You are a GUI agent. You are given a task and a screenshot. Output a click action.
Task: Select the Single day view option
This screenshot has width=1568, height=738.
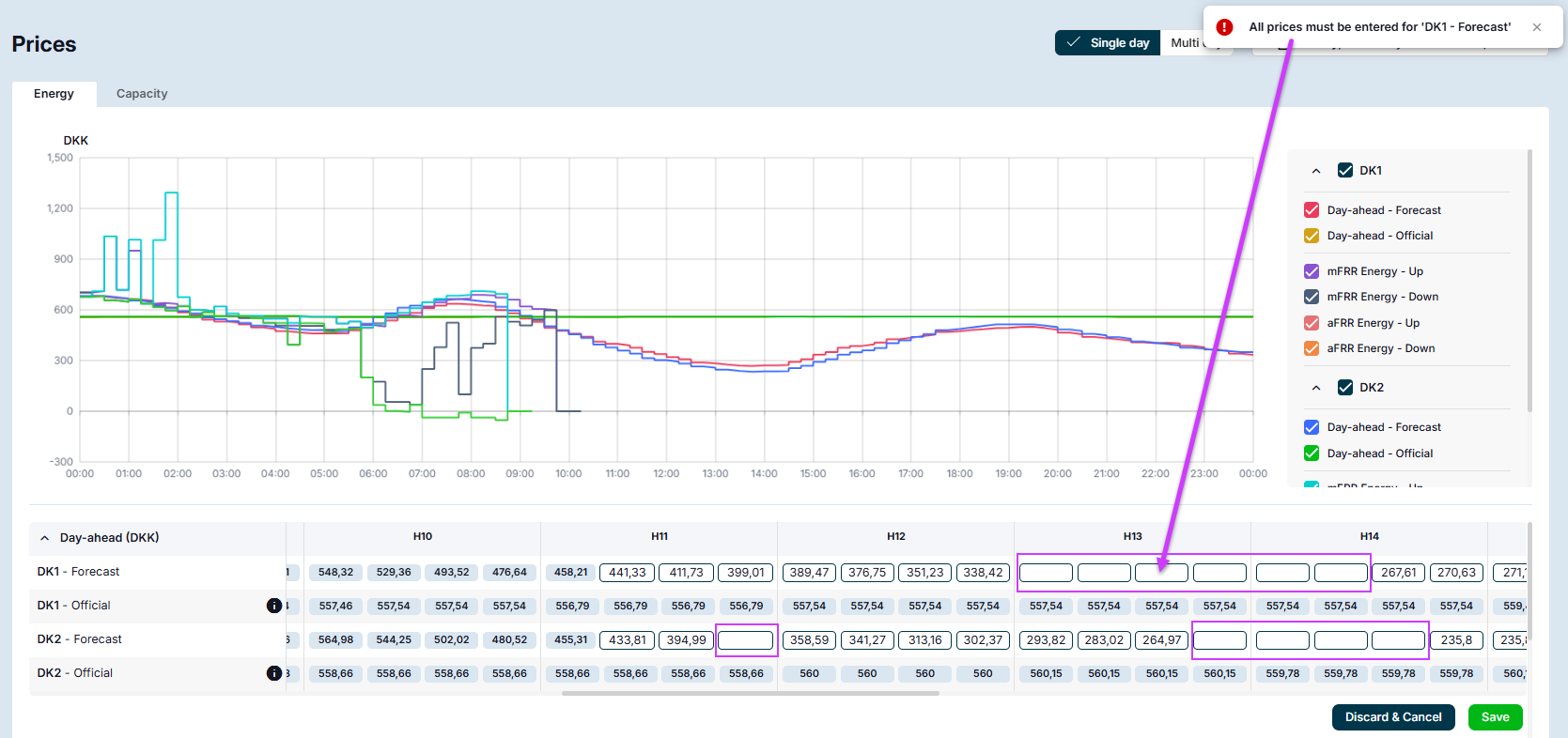coord(1108,43)
